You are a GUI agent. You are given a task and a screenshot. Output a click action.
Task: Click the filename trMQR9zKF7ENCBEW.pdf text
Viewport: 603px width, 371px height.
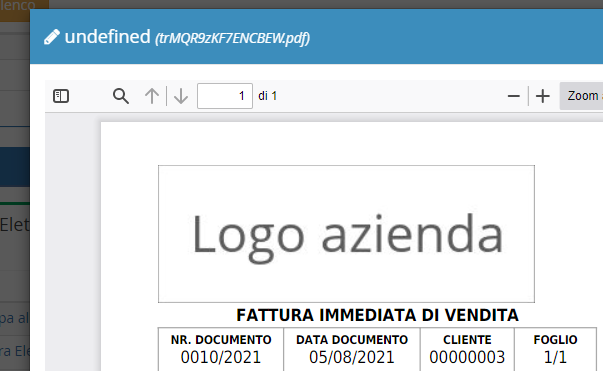(232, 38)
